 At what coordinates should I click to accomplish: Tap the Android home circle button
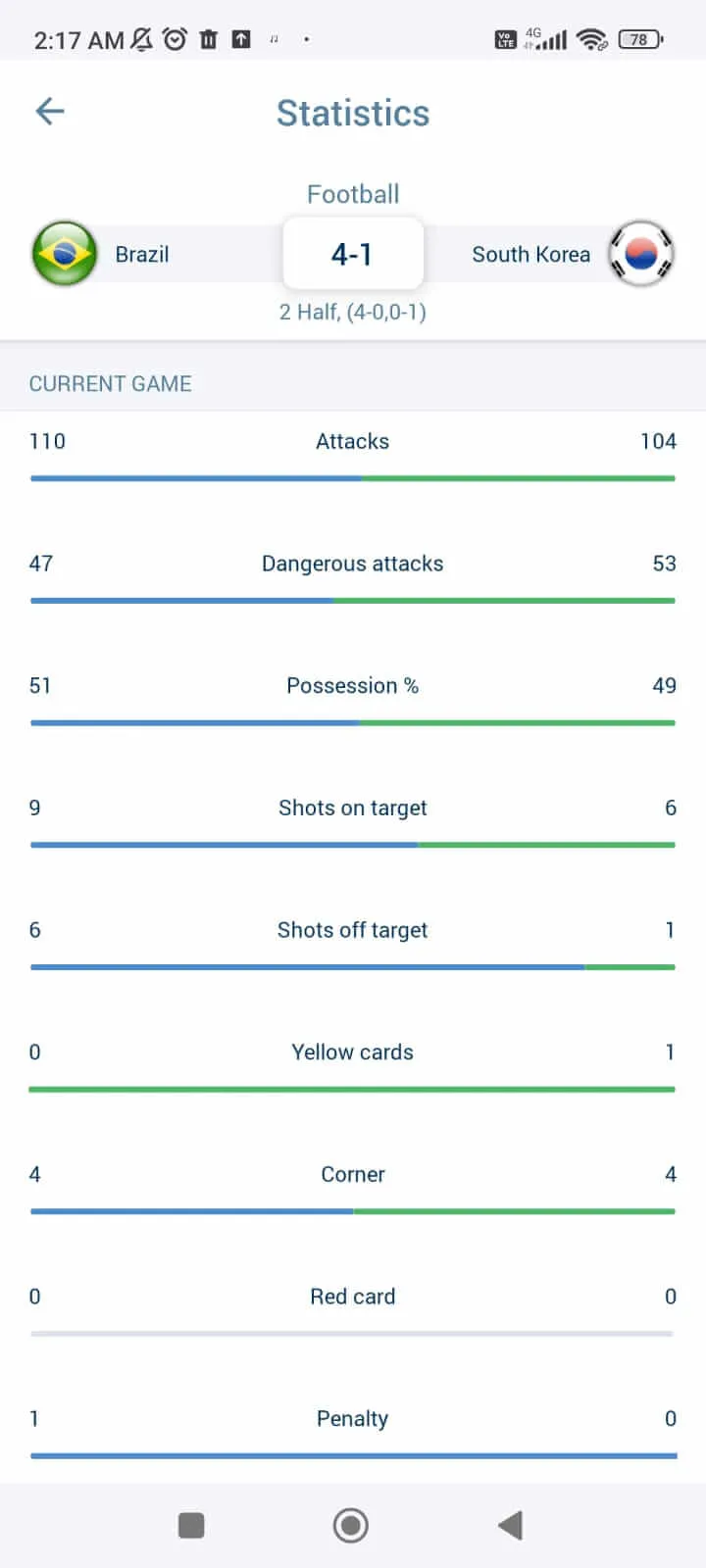pos(351,1525)
